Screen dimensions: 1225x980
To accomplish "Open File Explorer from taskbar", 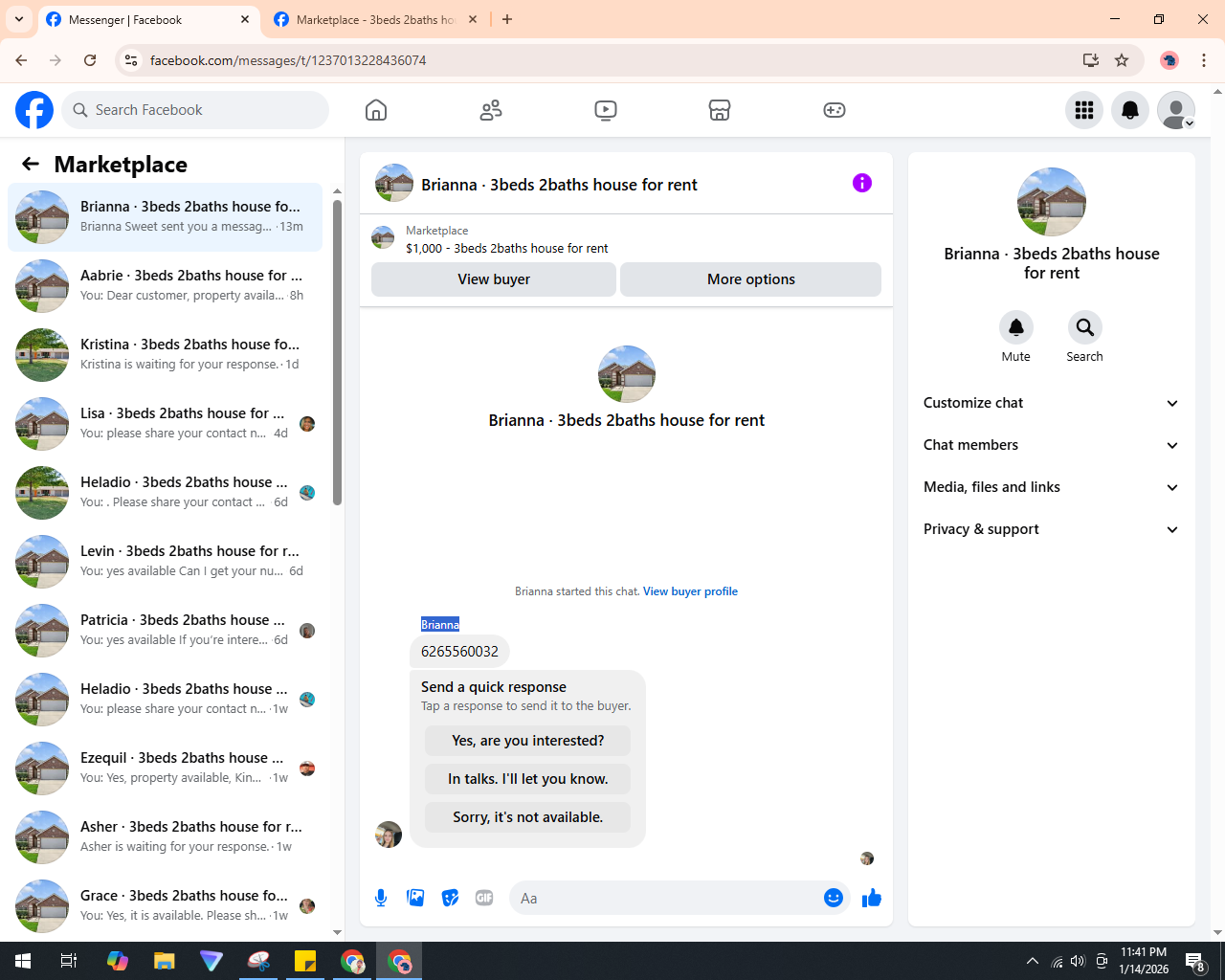I will tap(165, 961).
